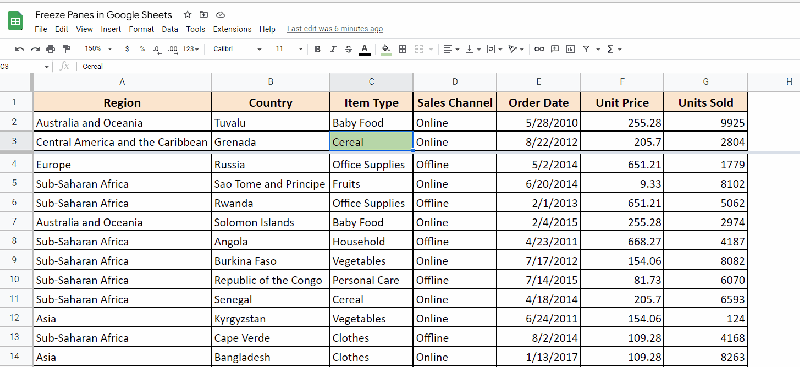Open the Extensions menu
Image resolution: width=800 pixels, height=367 pixels.
tap(232, 29)
